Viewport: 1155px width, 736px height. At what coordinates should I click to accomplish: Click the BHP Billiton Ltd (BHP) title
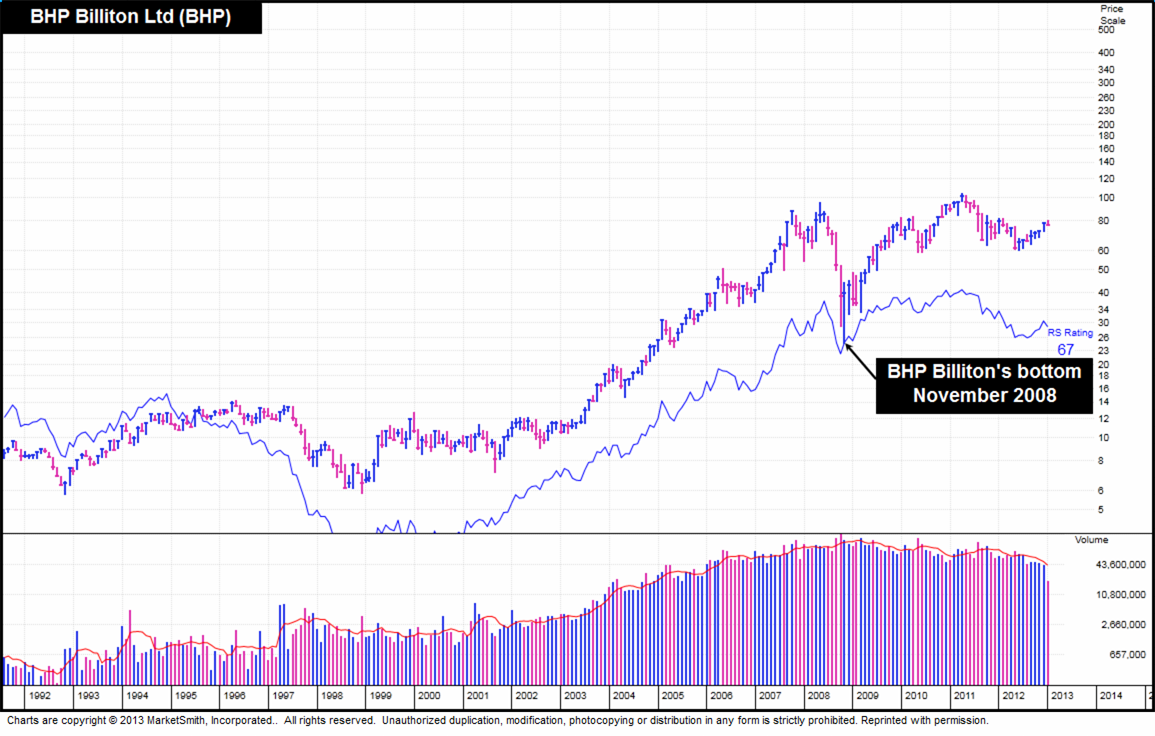tap(130, 17)
